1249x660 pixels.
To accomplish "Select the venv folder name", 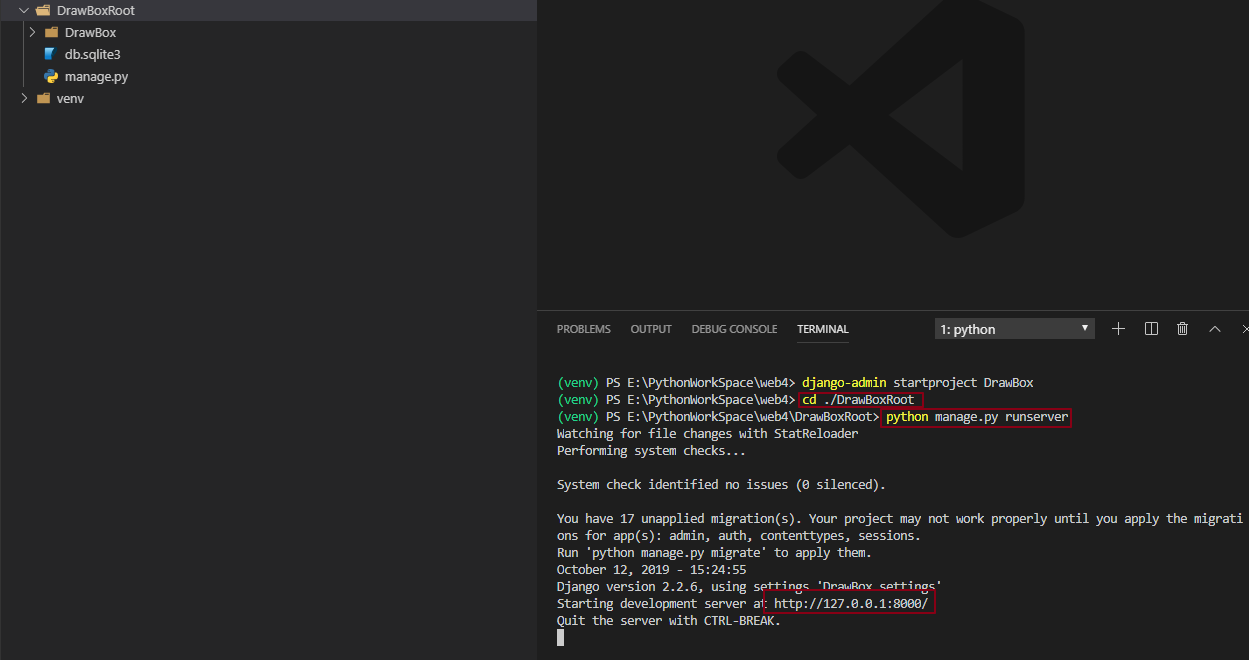I will point(70,98).
